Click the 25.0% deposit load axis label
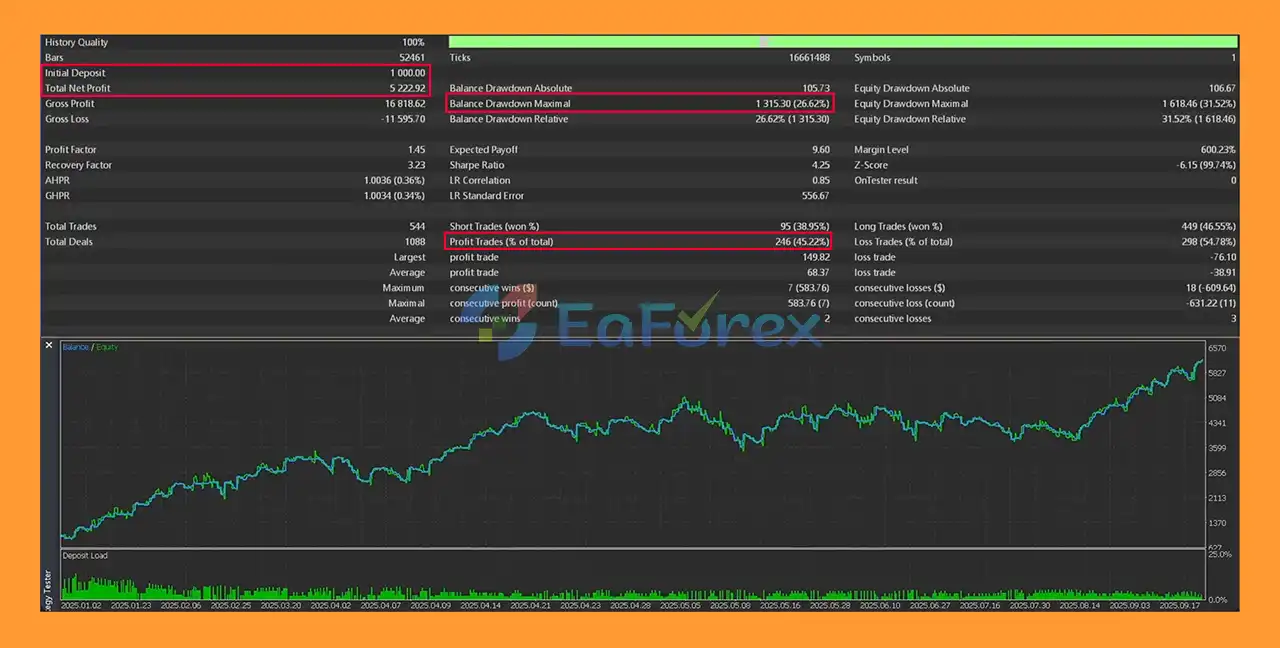 pos(1220,554)
